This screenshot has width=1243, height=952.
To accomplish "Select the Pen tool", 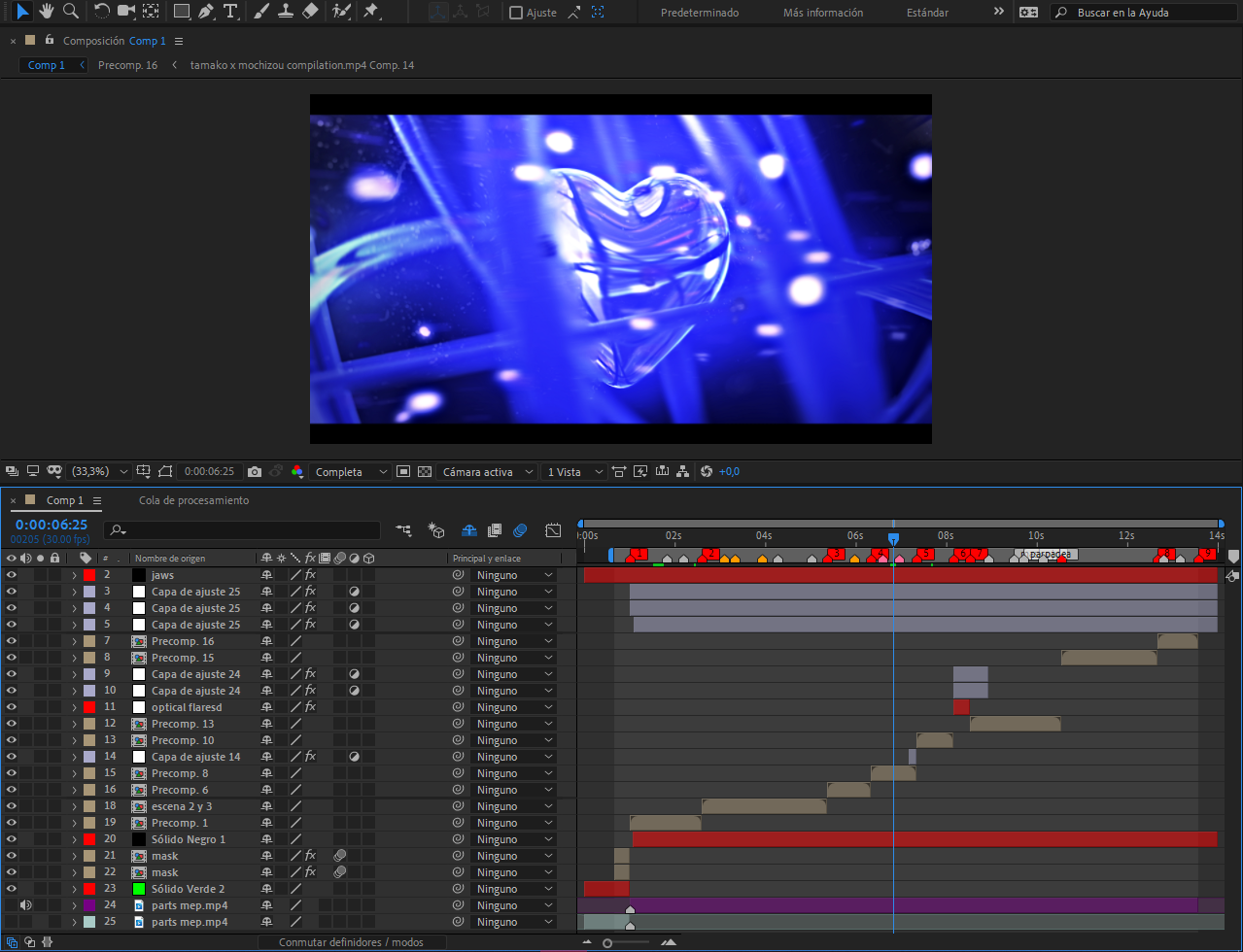I will pyautogui.click(x=206, y=12).
